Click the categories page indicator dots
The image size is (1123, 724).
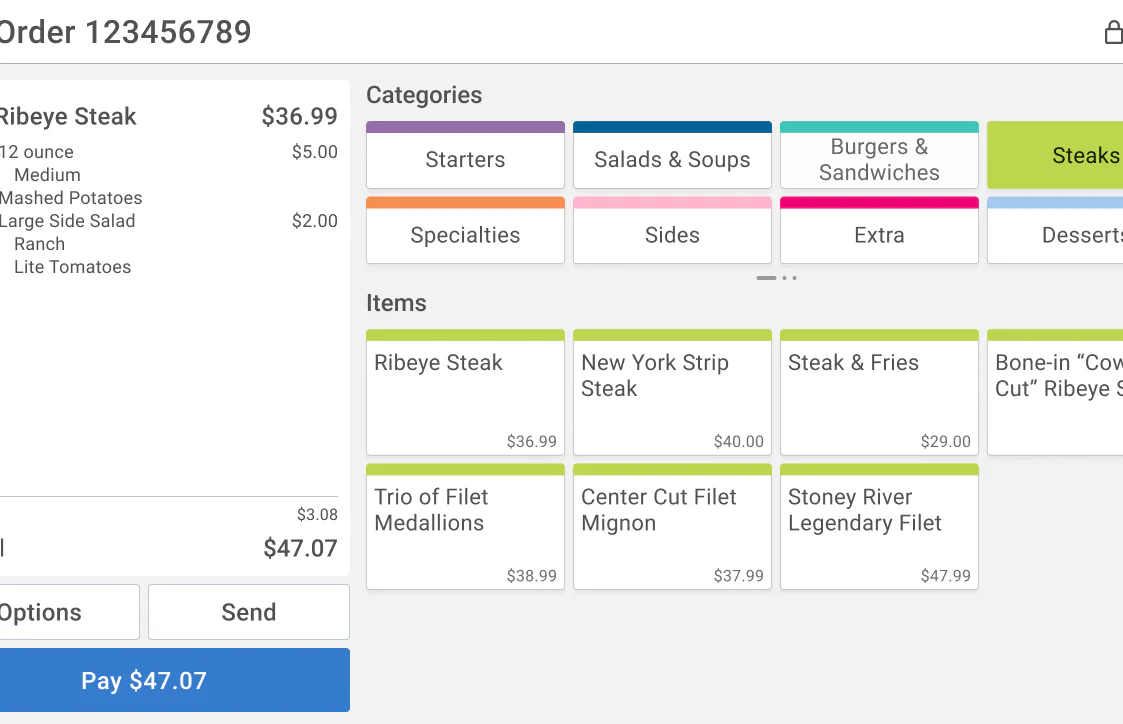pyautogui.click(x=776, y=278)
